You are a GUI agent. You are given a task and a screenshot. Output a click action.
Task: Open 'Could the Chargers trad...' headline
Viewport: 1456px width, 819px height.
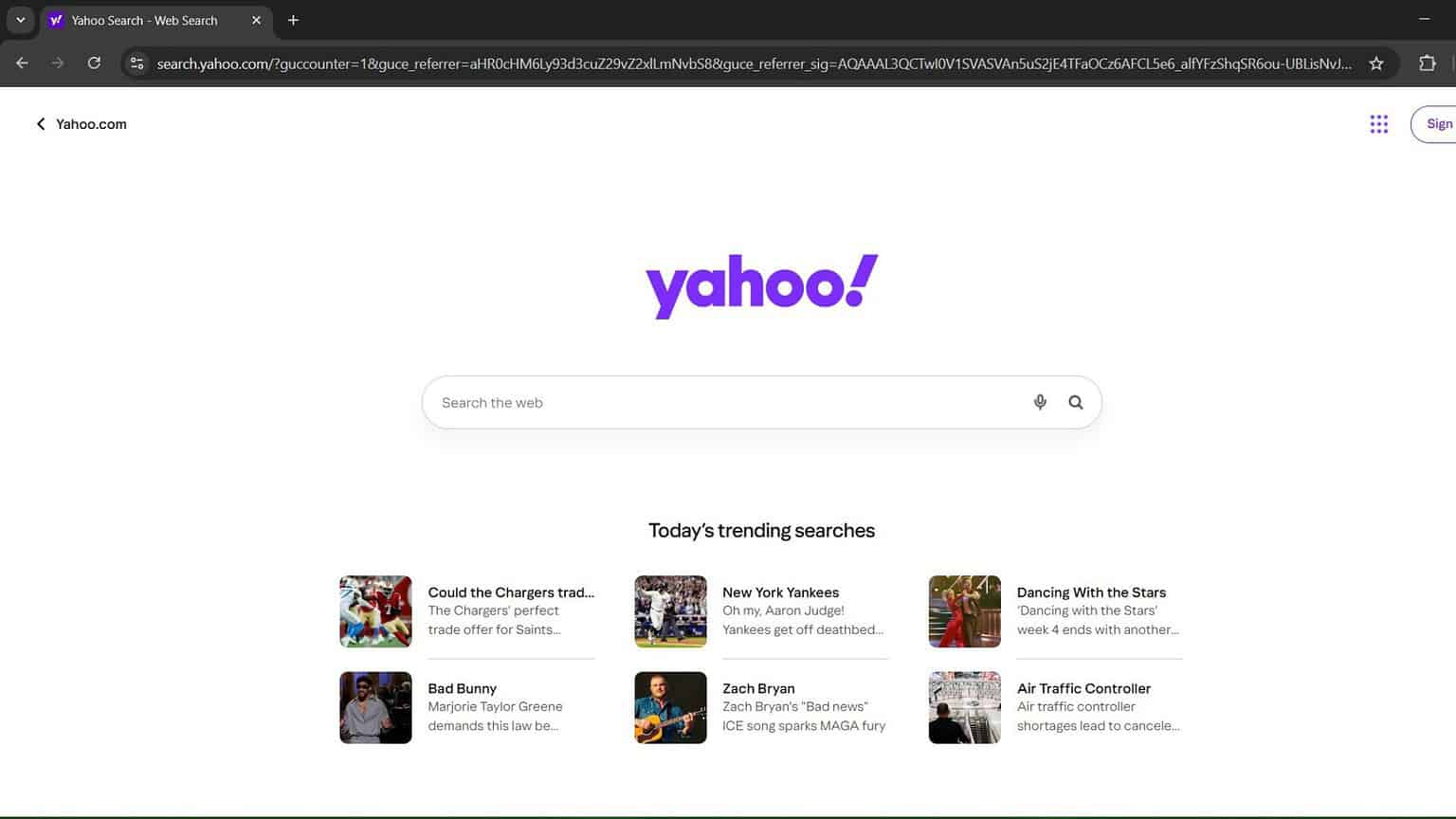(511, 592)
